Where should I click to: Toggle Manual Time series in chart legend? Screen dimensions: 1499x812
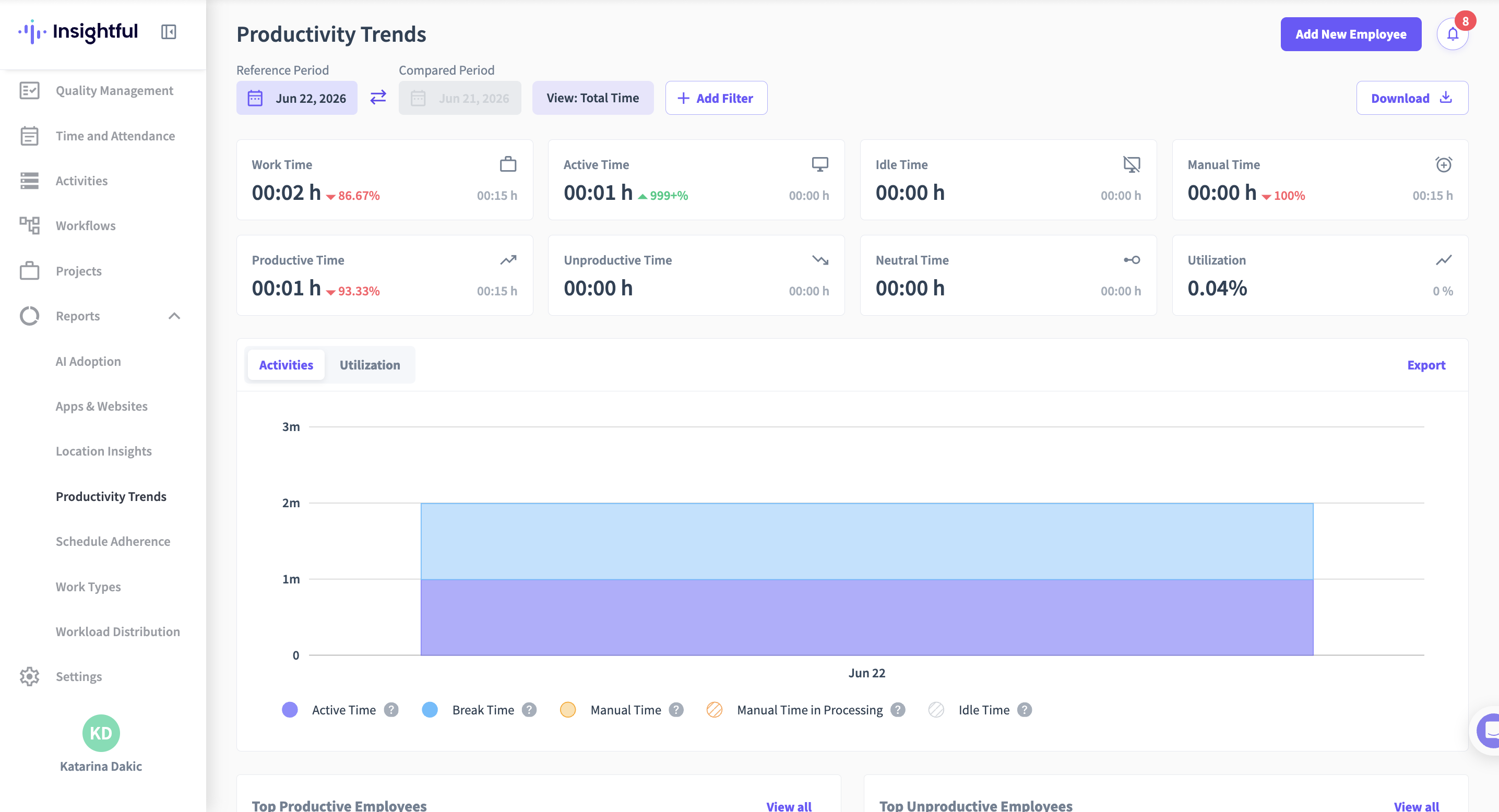point(611,710)
